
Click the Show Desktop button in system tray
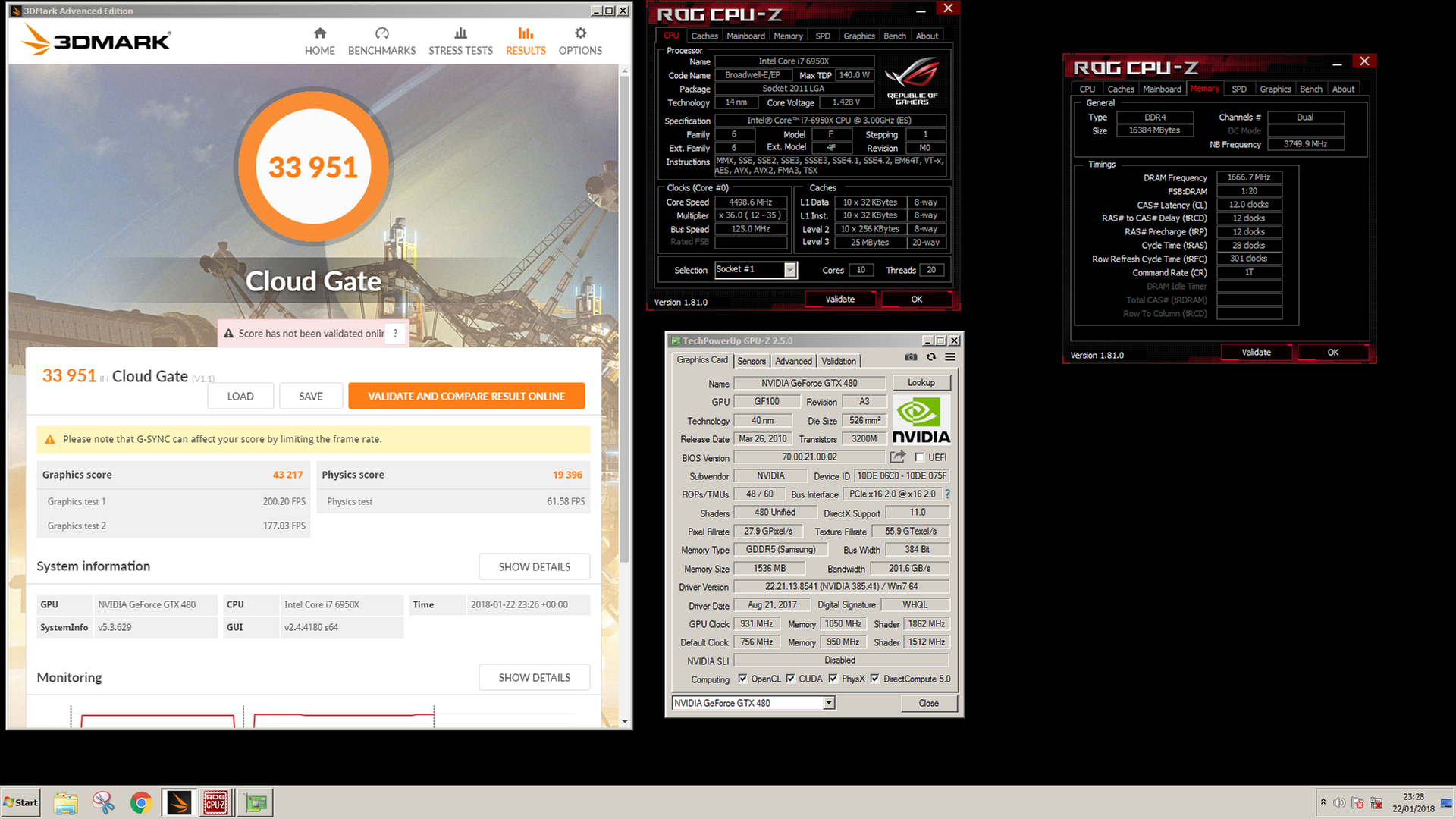(1448, 802)
